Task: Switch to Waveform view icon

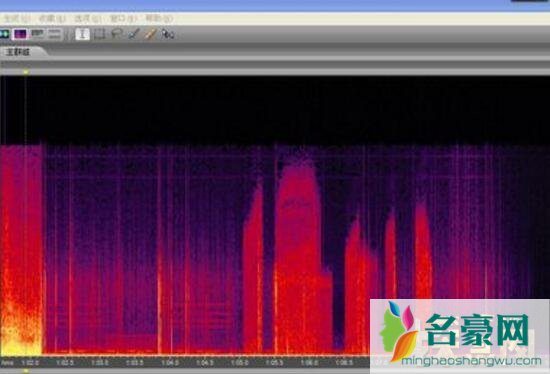Action: coord(4,34)
